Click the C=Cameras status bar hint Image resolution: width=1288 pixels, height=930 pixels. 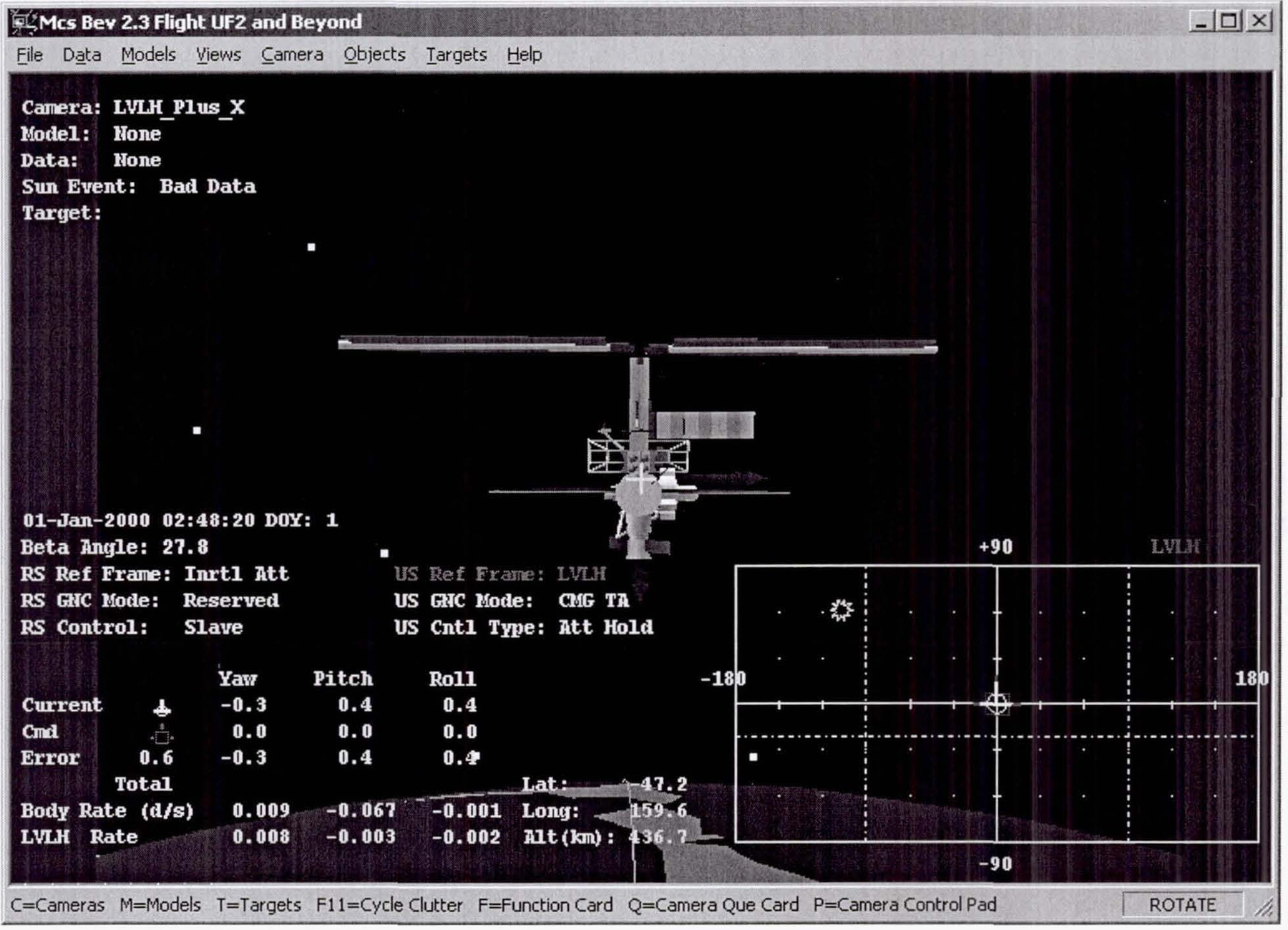57,905
